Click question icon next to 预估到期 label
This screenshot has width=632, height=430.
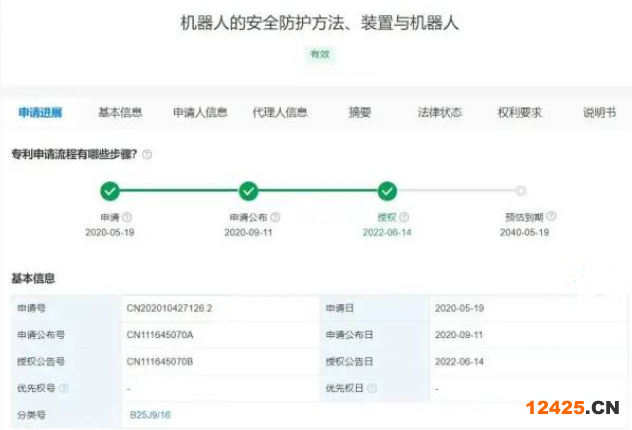pyautogui.click(x=551, y=217)
